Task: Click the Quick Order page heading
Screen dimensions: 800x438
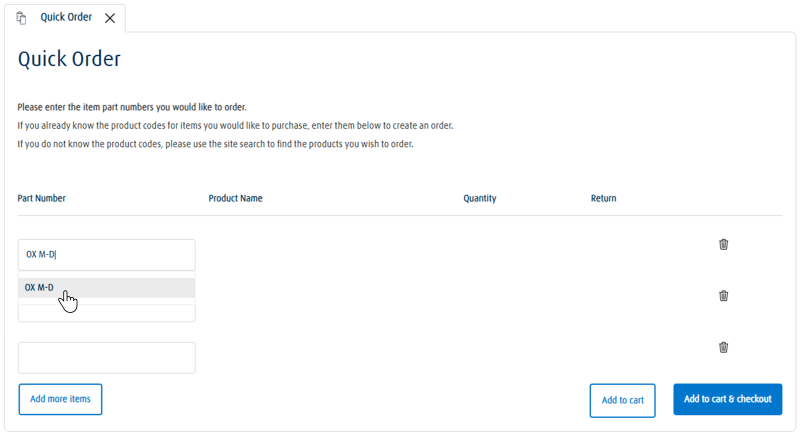Action: coord(69,59)
